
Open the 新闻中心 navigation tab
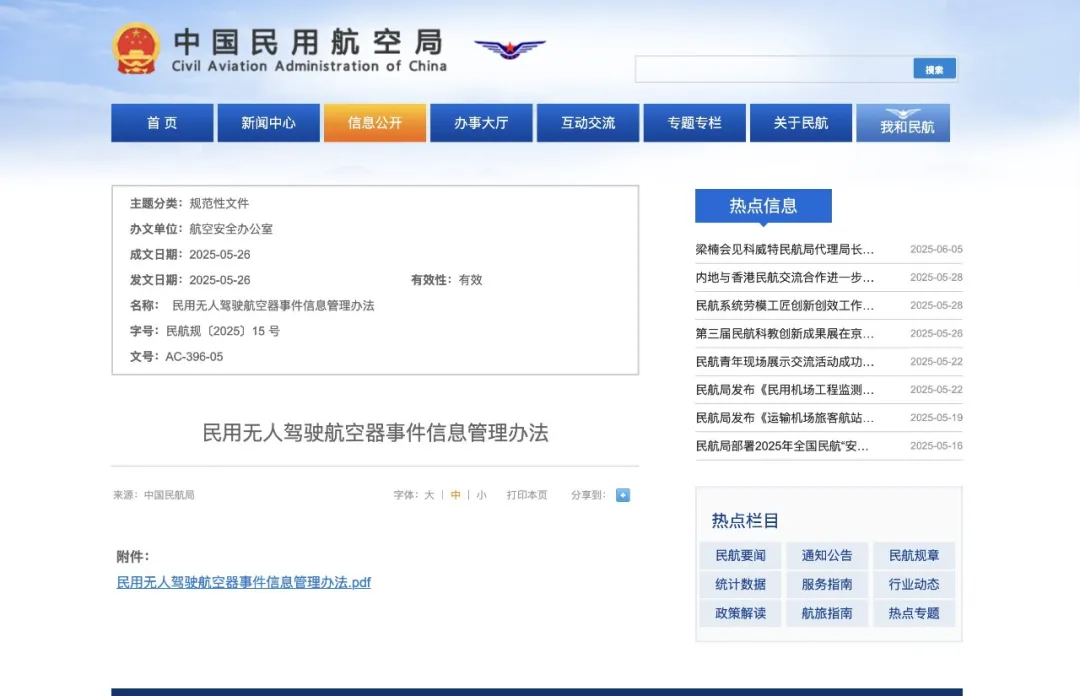pyautogui.click(x=269, y=123)
